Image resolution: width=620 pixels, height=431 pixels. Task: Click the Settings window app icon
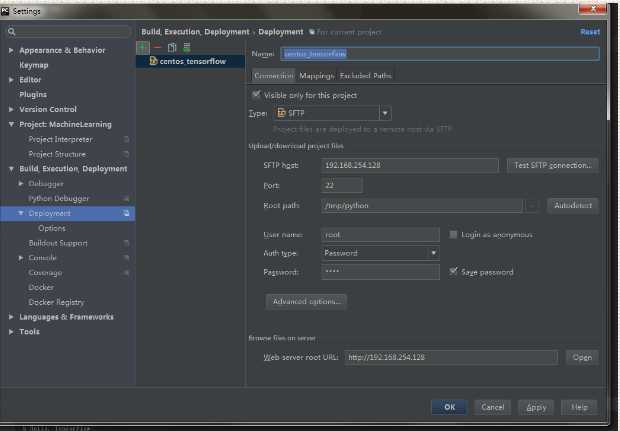[x=5, y=11]
